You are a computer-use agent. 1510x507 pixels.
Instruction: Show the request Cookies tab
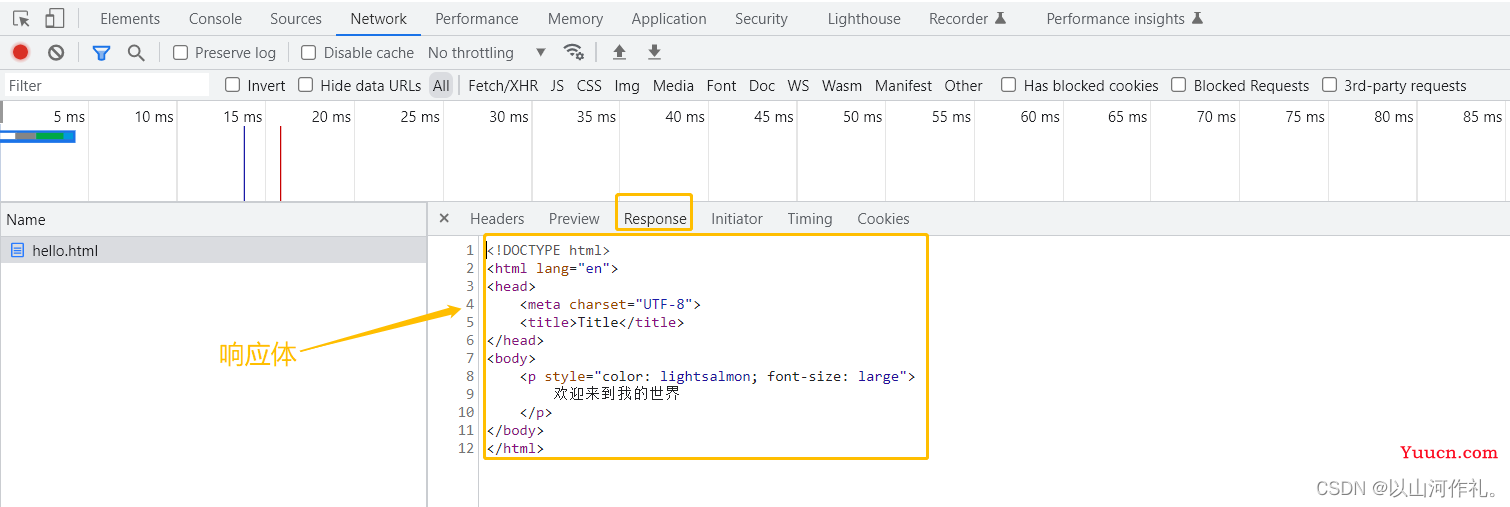click(883, 218)
